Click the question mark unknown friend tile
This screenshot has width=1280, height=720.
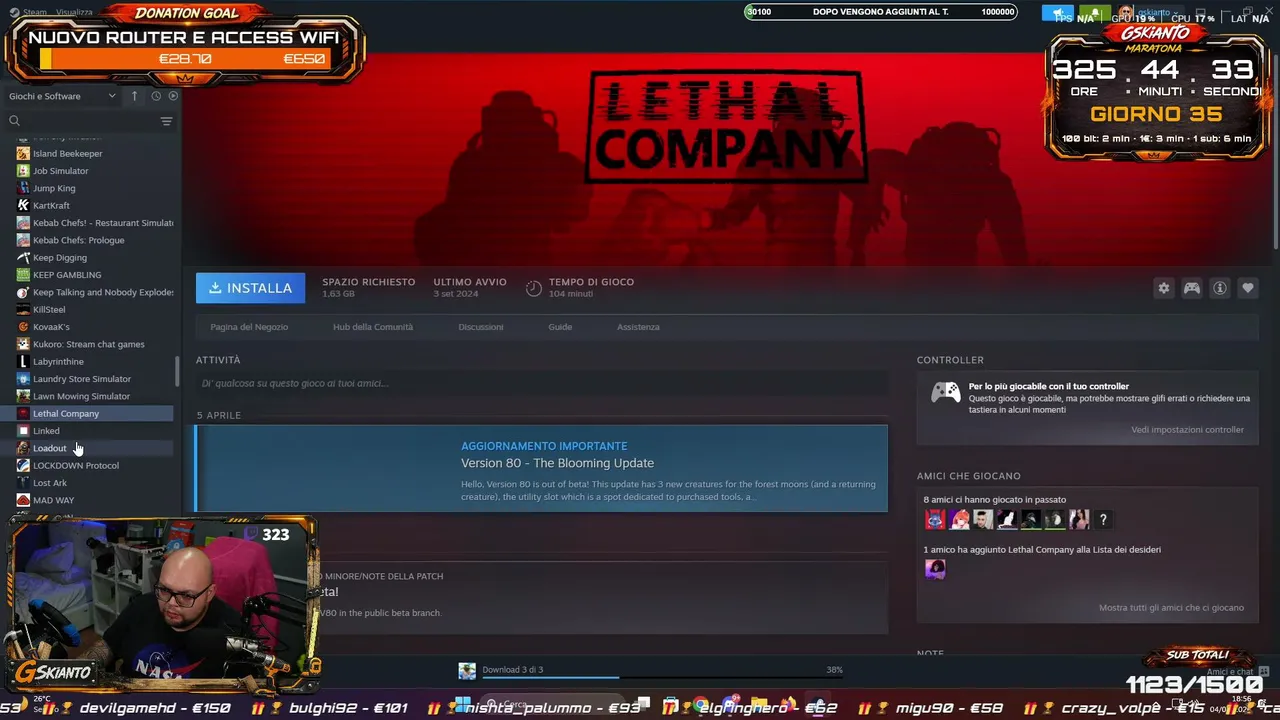click(x=1103, y=520)
